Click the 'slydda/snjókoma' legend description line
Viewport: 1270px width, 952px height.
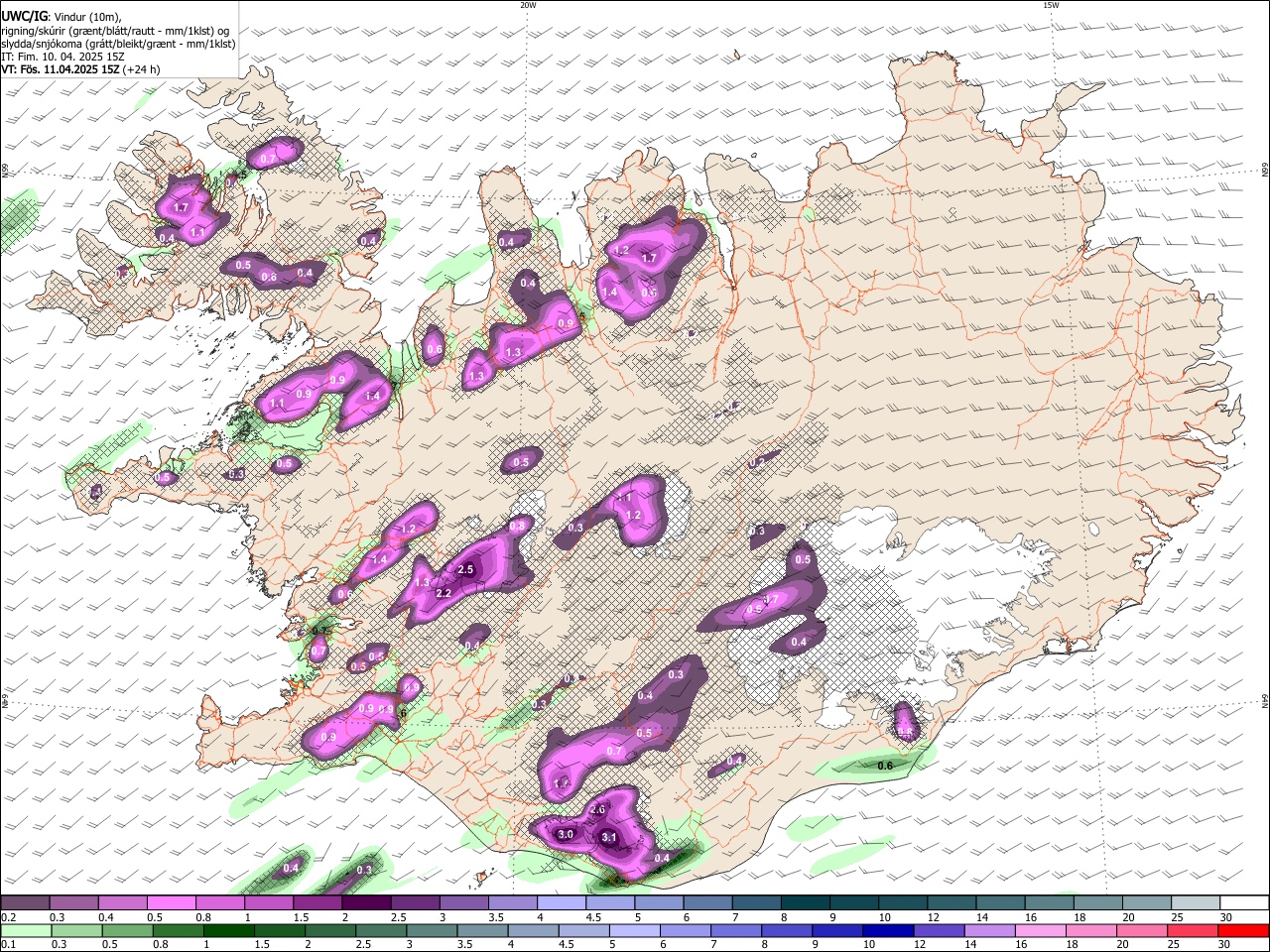coord(118,44)
